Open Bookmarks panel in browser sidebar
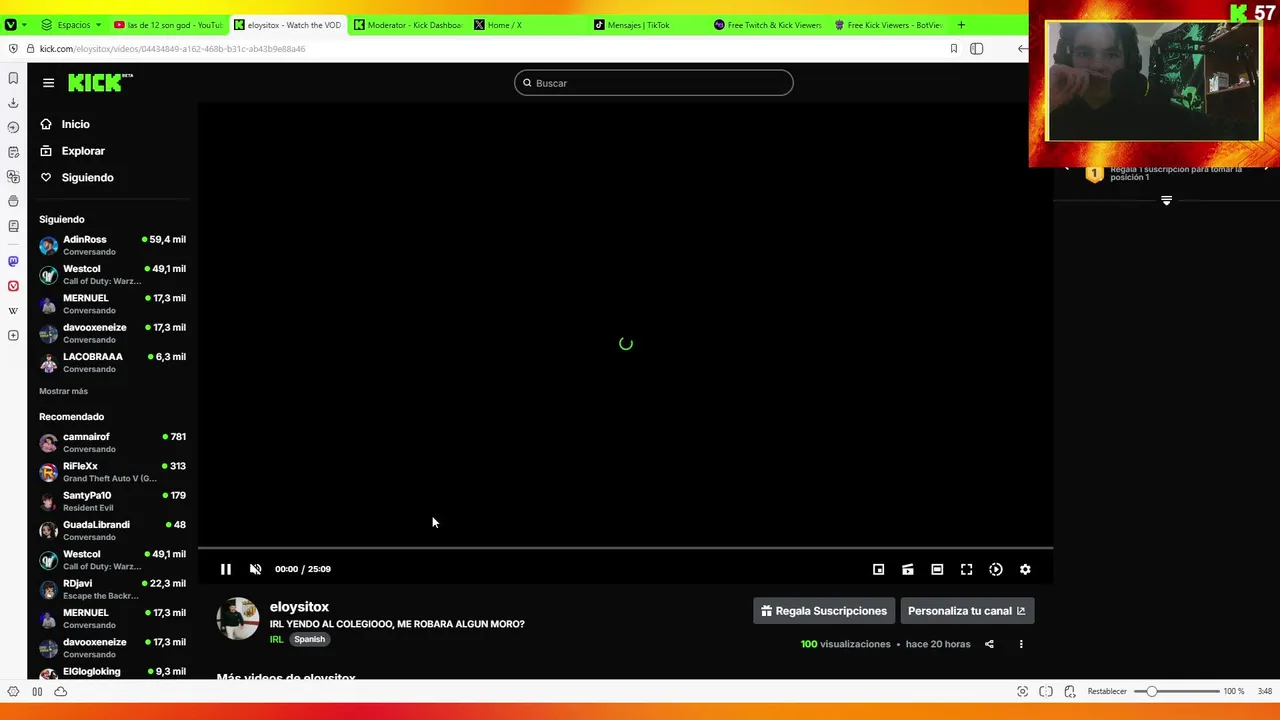The image size is (1280, 720). [13, 78]
